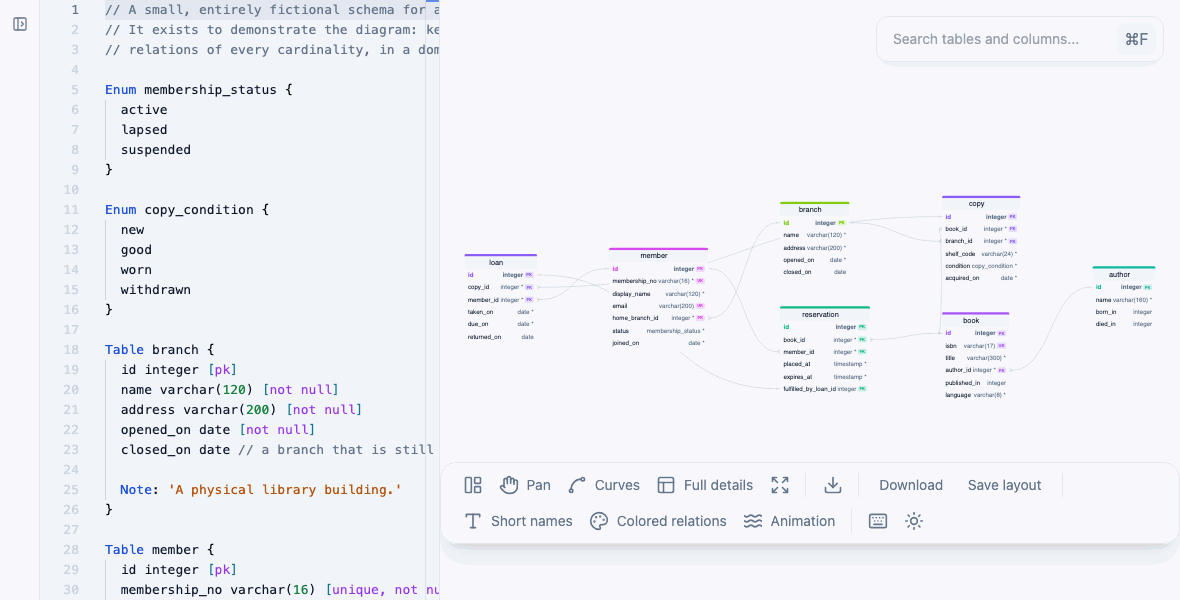Click the Download text button

pos(911,485)
